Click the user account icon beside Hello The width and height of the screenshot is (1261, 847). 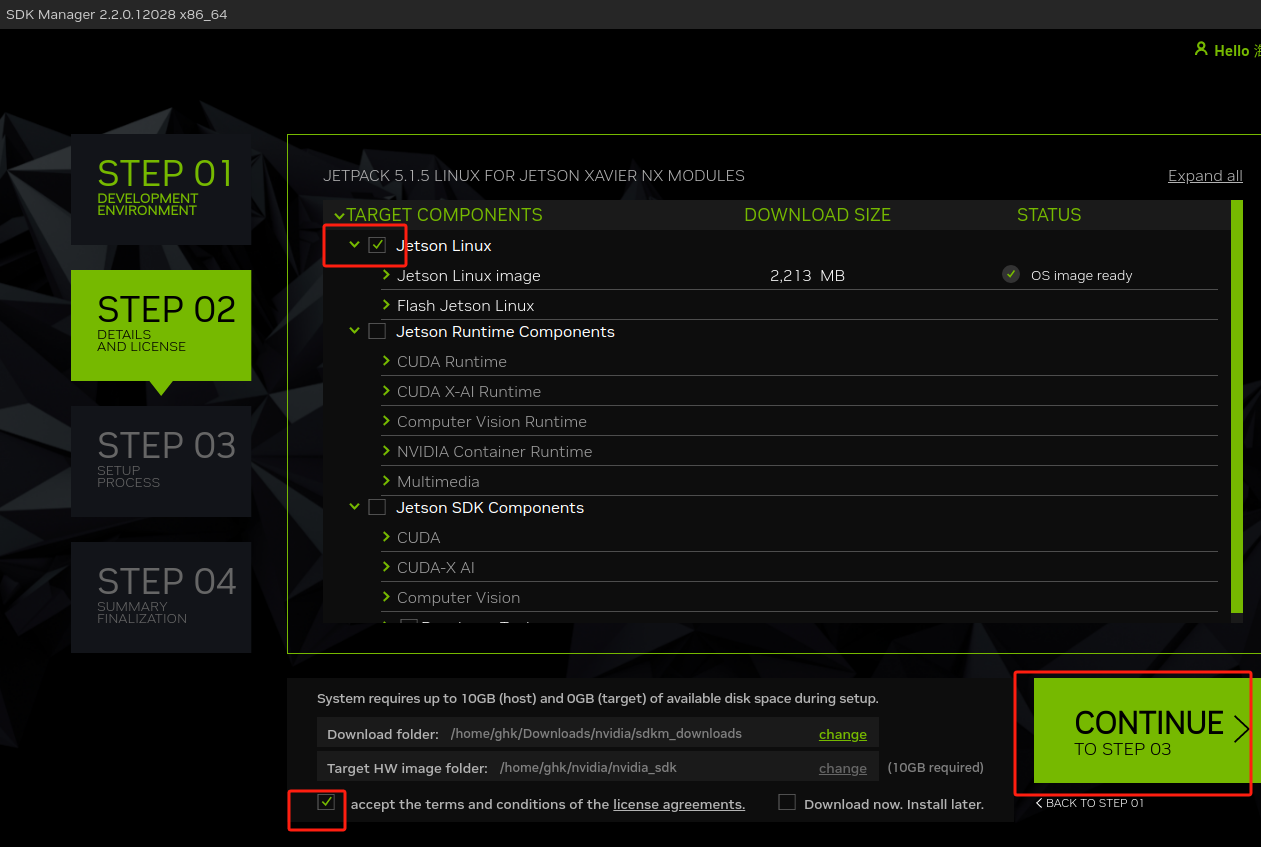[1201, 49]
